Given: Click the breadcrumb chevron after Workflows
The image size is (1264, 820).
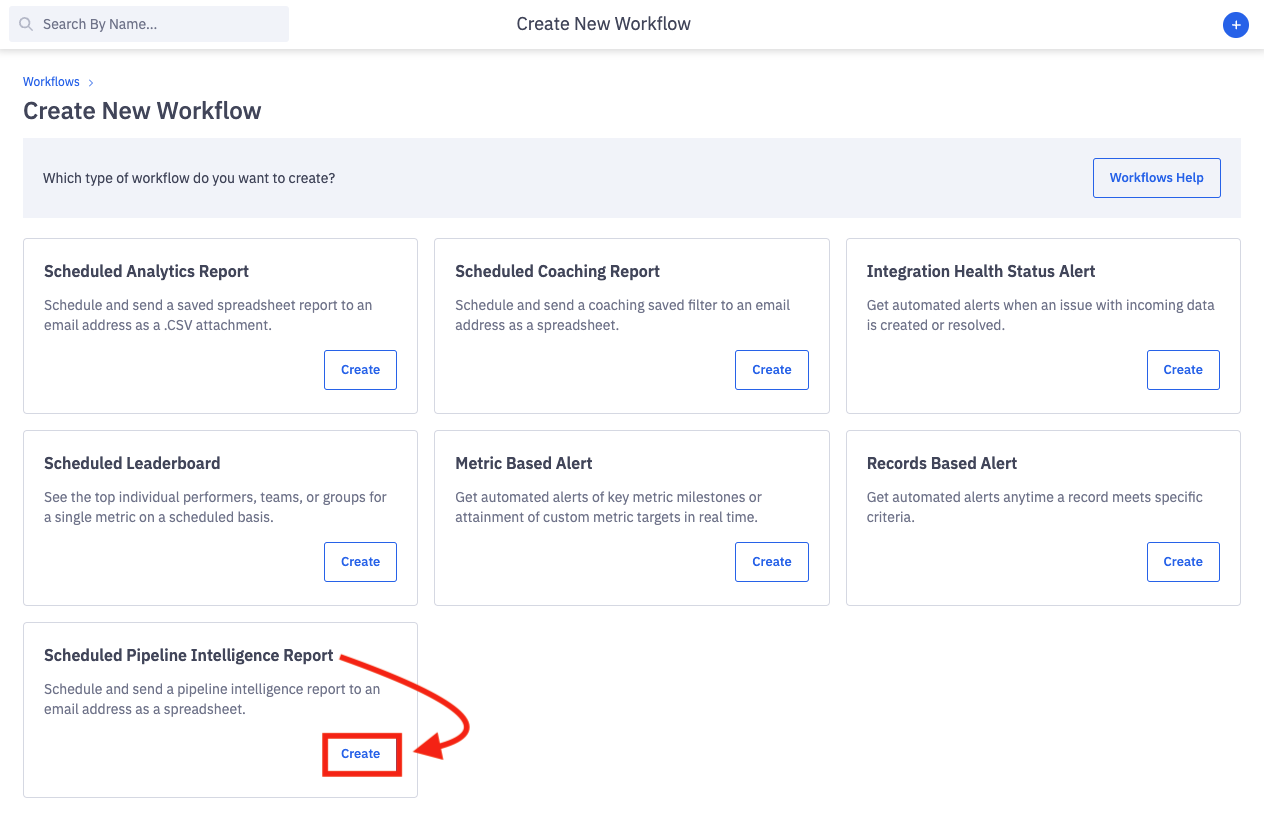Looking at the screenshot, I should tap(91, 82).
